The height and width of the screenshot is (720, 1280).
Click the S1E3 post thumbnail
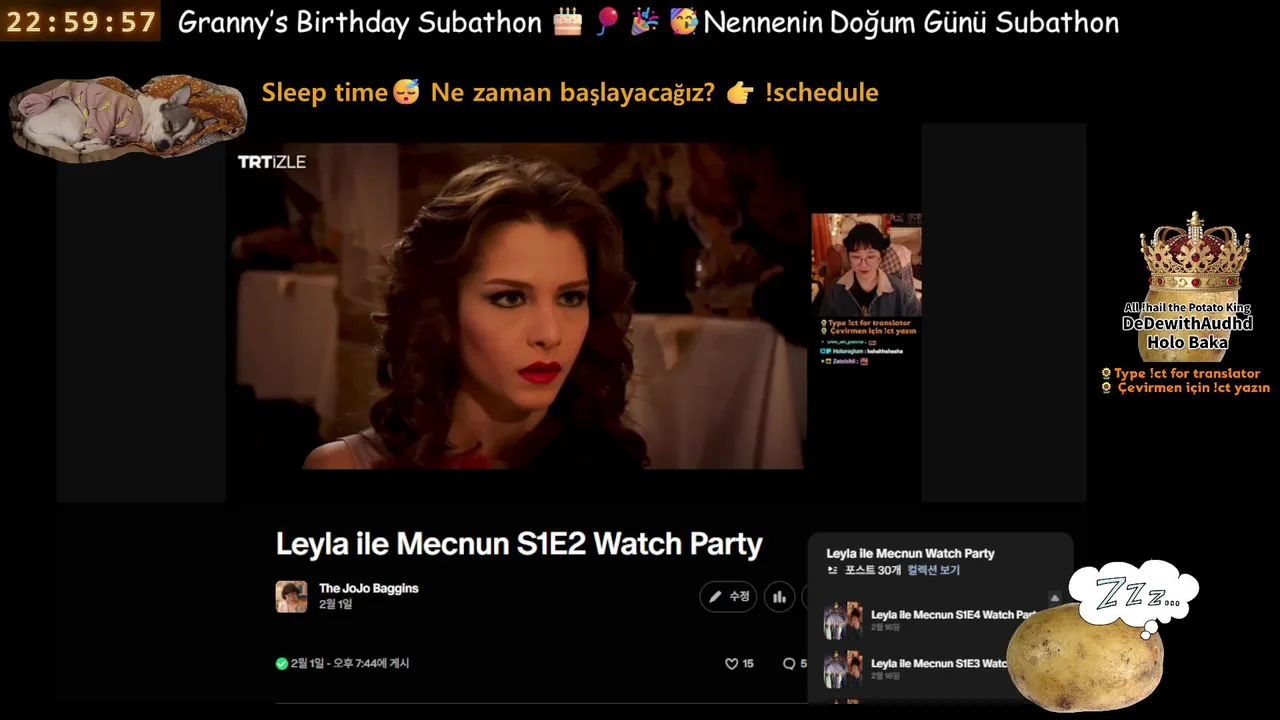pos(842,669)
